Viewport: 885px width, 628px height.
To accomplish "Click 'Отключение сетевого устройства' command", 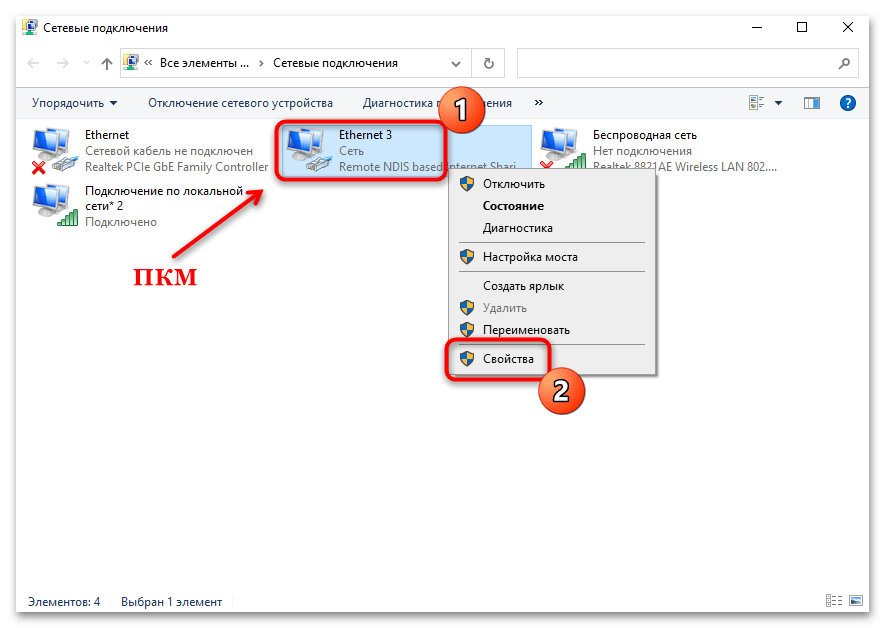I will click(240, 103).
